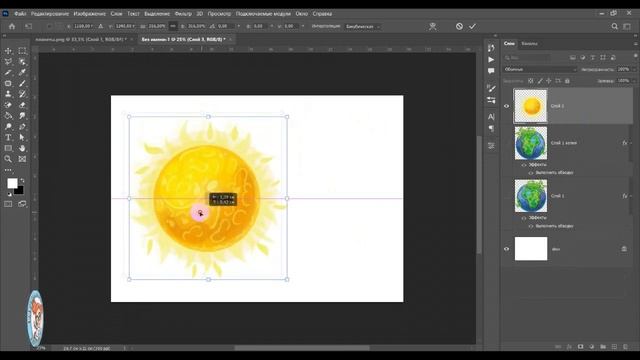Open the Paragraph panel icon

click(491, 129)
